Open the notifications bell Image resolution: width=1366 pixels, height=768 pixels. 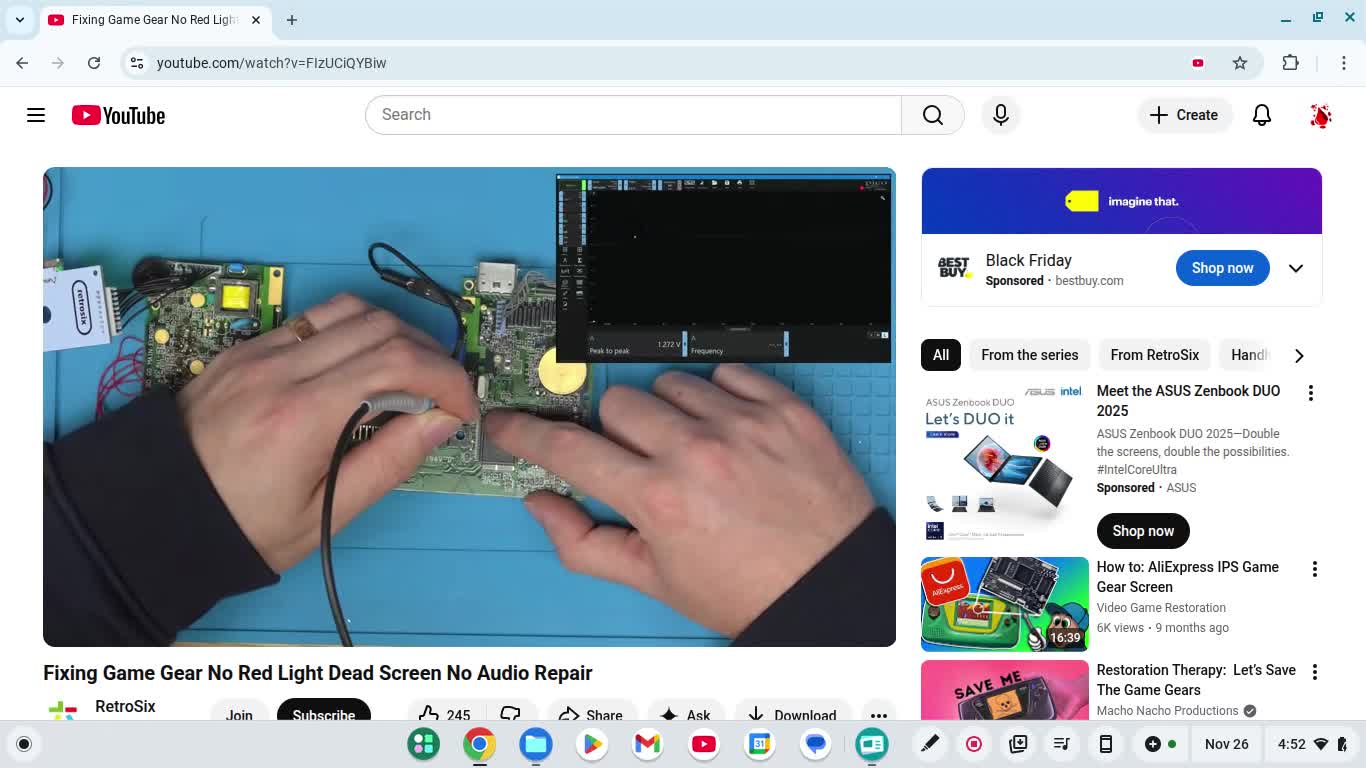coord(1262,115)
